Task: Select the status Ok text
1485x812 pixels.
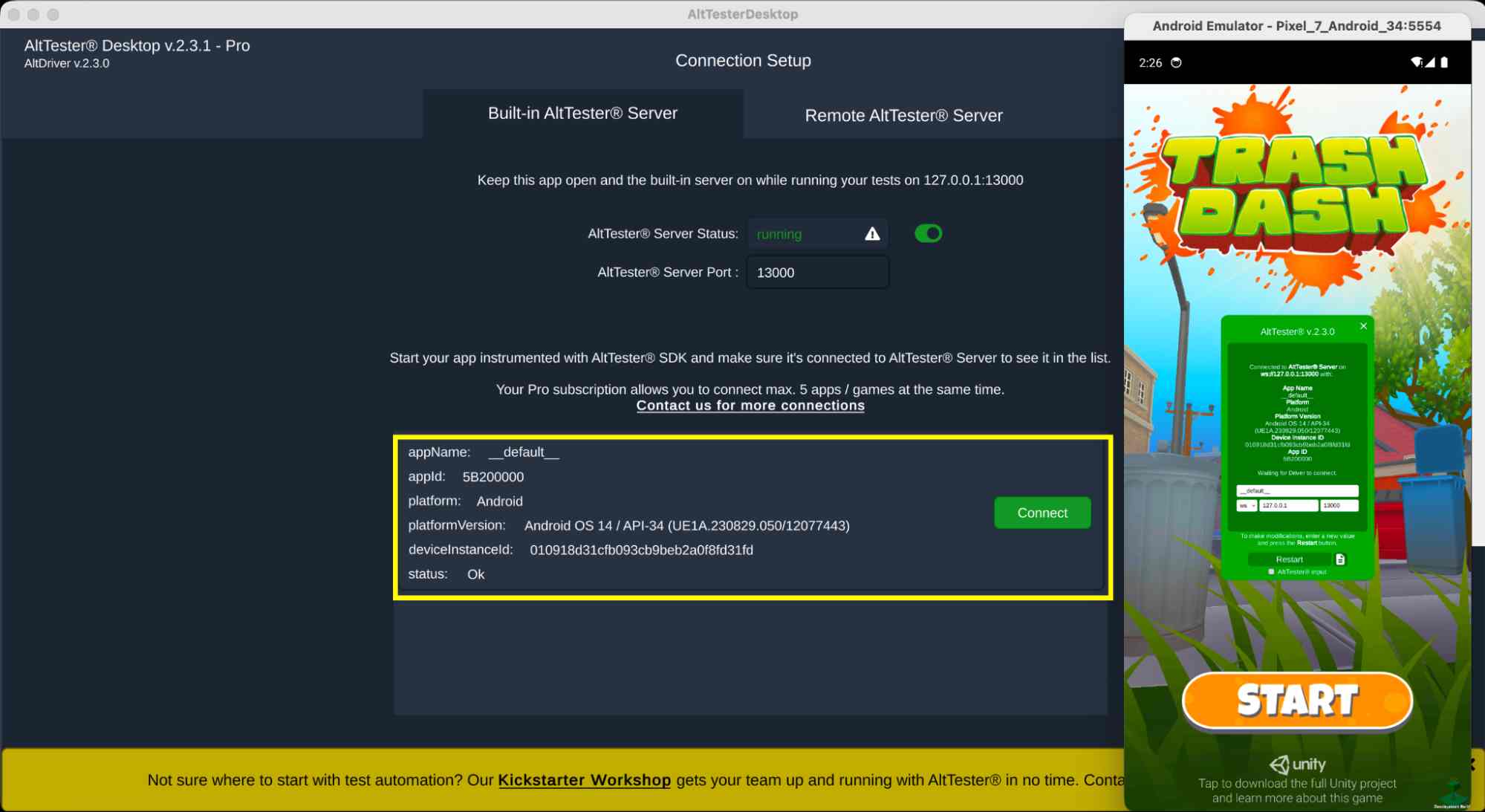Action: coord(475,574)
